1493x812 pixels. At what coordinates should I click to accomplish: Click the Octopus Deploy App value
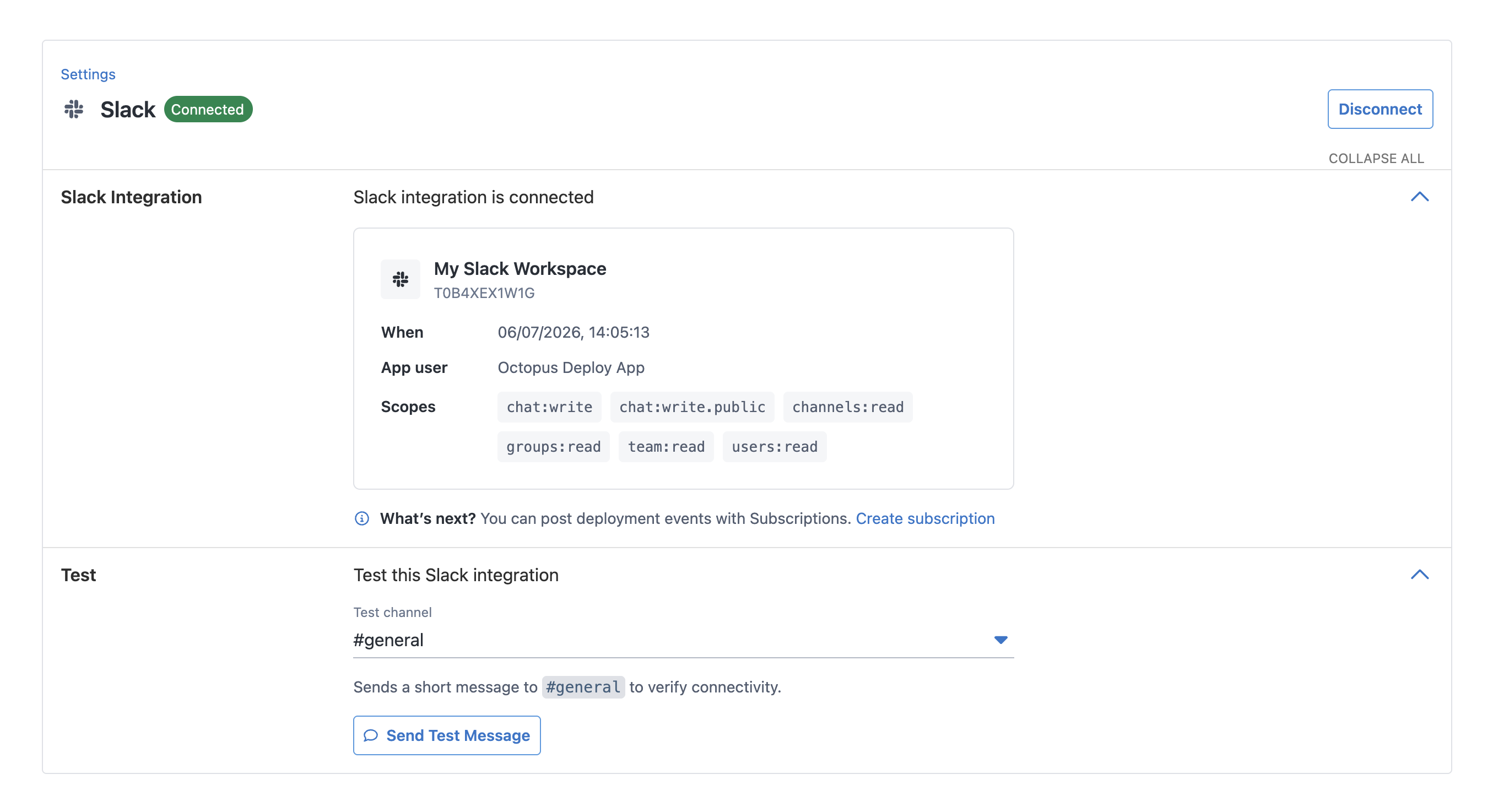tap(571, 367)
